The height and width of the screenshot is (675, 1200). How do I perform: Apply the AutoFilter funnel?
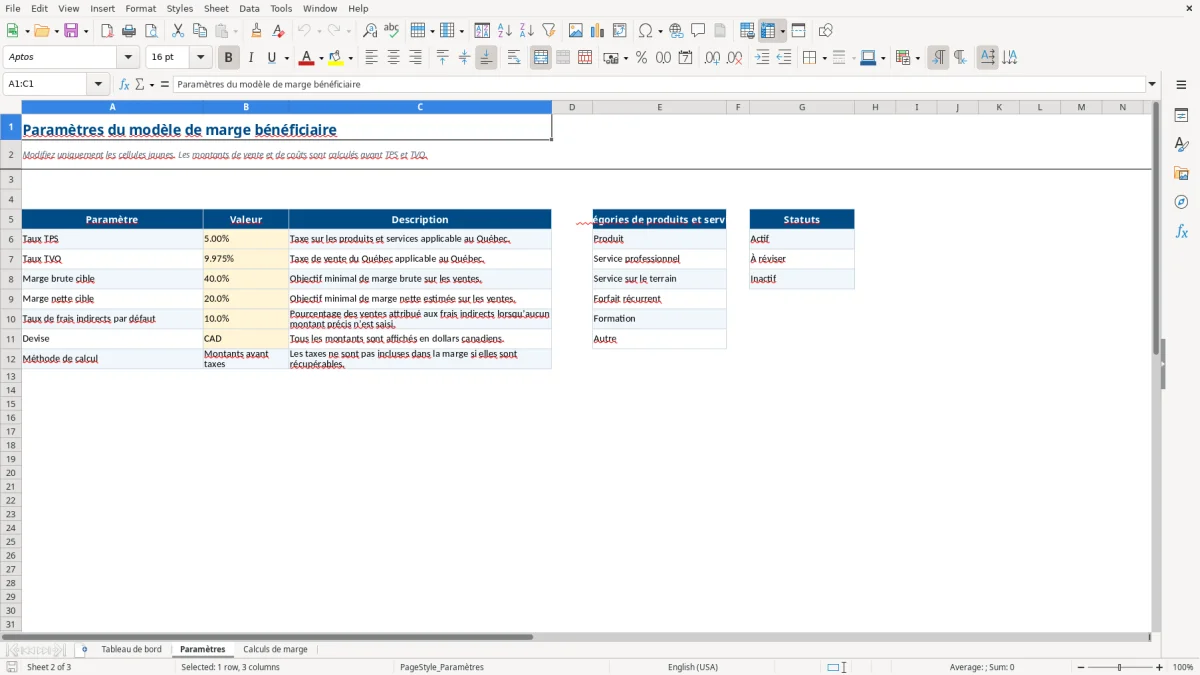click(x=549, y=31)
